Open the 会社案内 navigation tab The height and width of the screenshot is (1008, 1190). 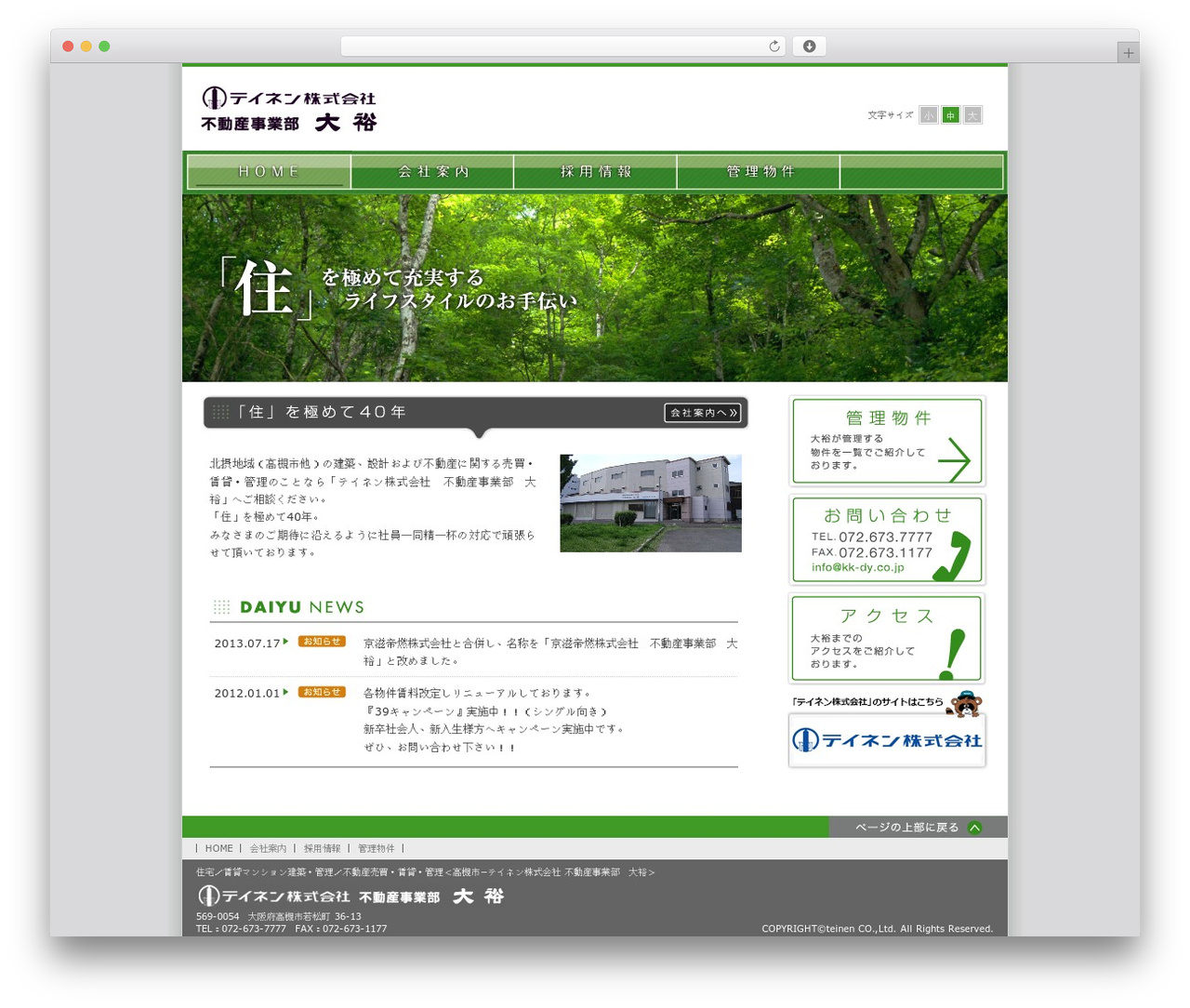432,172
